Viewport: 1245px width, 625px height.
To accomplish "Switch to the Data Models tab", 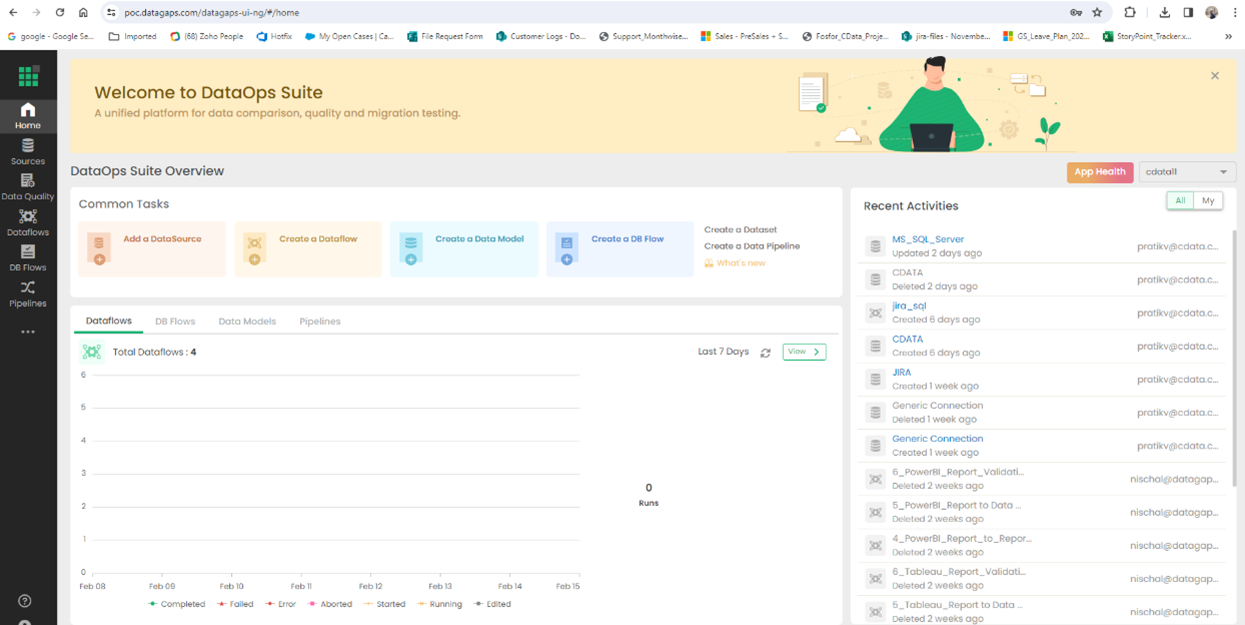I will (x=247, y=321).
